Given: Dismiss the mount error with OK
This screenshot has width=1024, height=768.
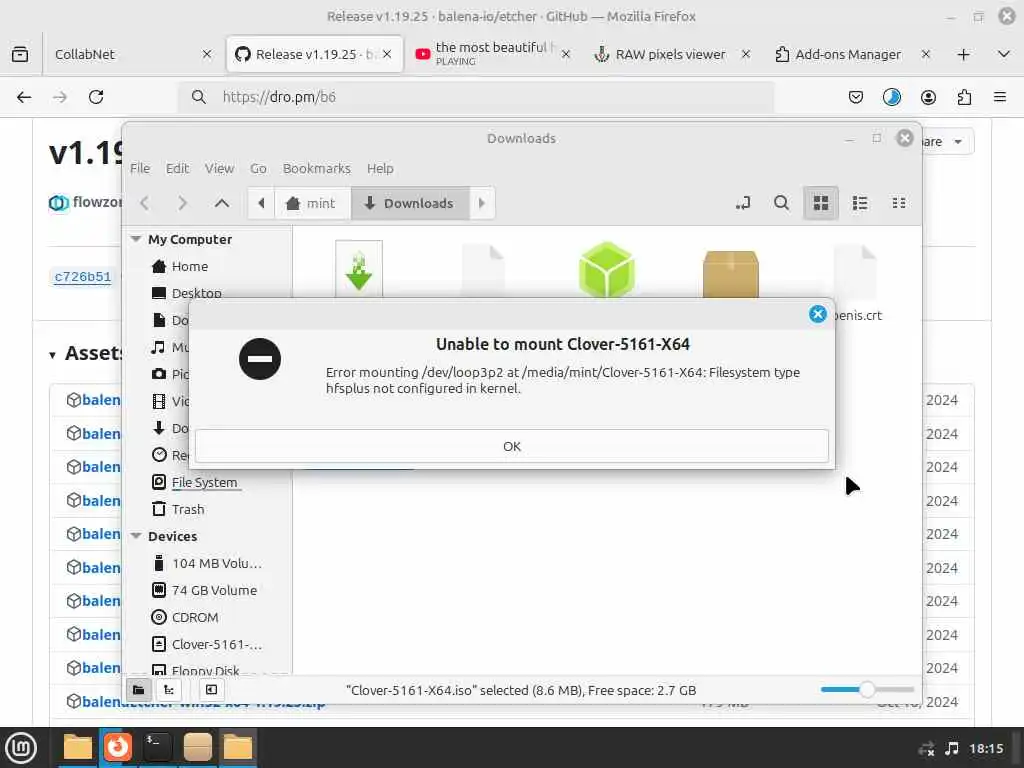Looking at the screenshot, I should coord(511,446).
